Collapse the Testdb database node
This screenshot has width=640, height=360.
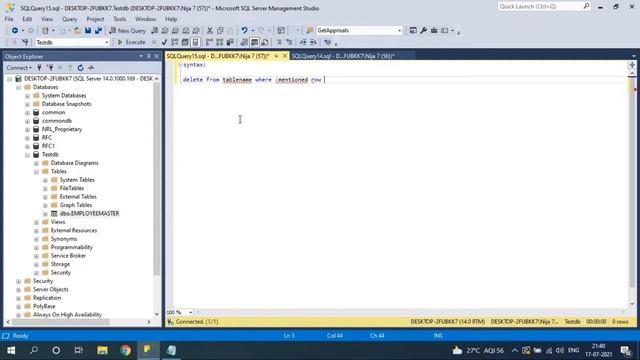coord(27,155)
